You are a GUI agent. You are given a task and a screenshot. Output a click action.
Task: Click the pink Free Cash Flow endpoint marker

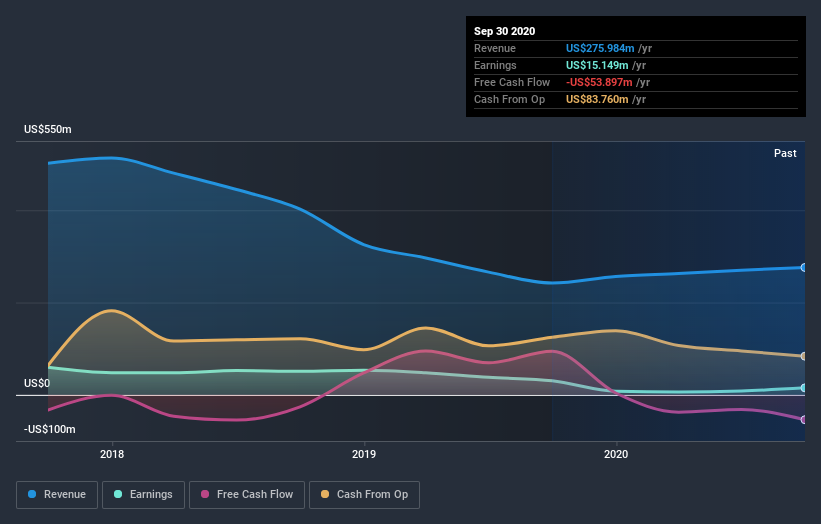[804, 419]
